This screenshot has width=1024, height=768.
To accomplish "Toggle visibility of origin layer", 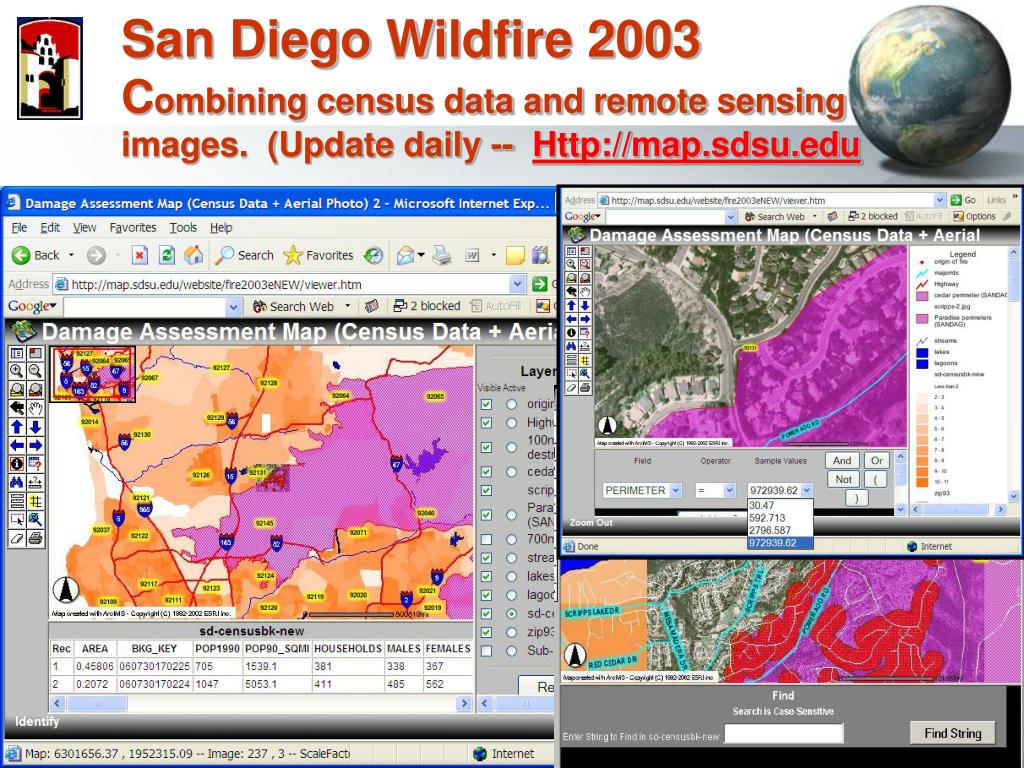I will [x=487, y=404].
